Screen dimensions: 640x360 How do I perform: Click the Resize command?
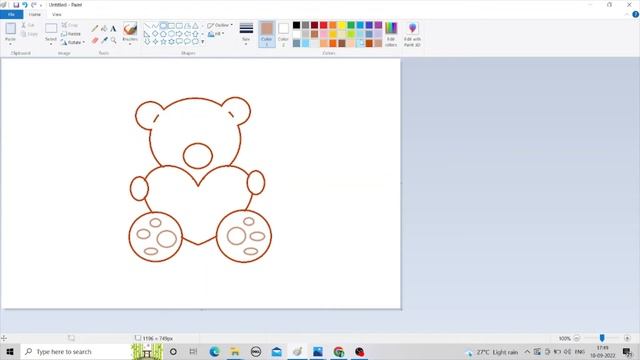pyautogui.click(x=71, y=34)
